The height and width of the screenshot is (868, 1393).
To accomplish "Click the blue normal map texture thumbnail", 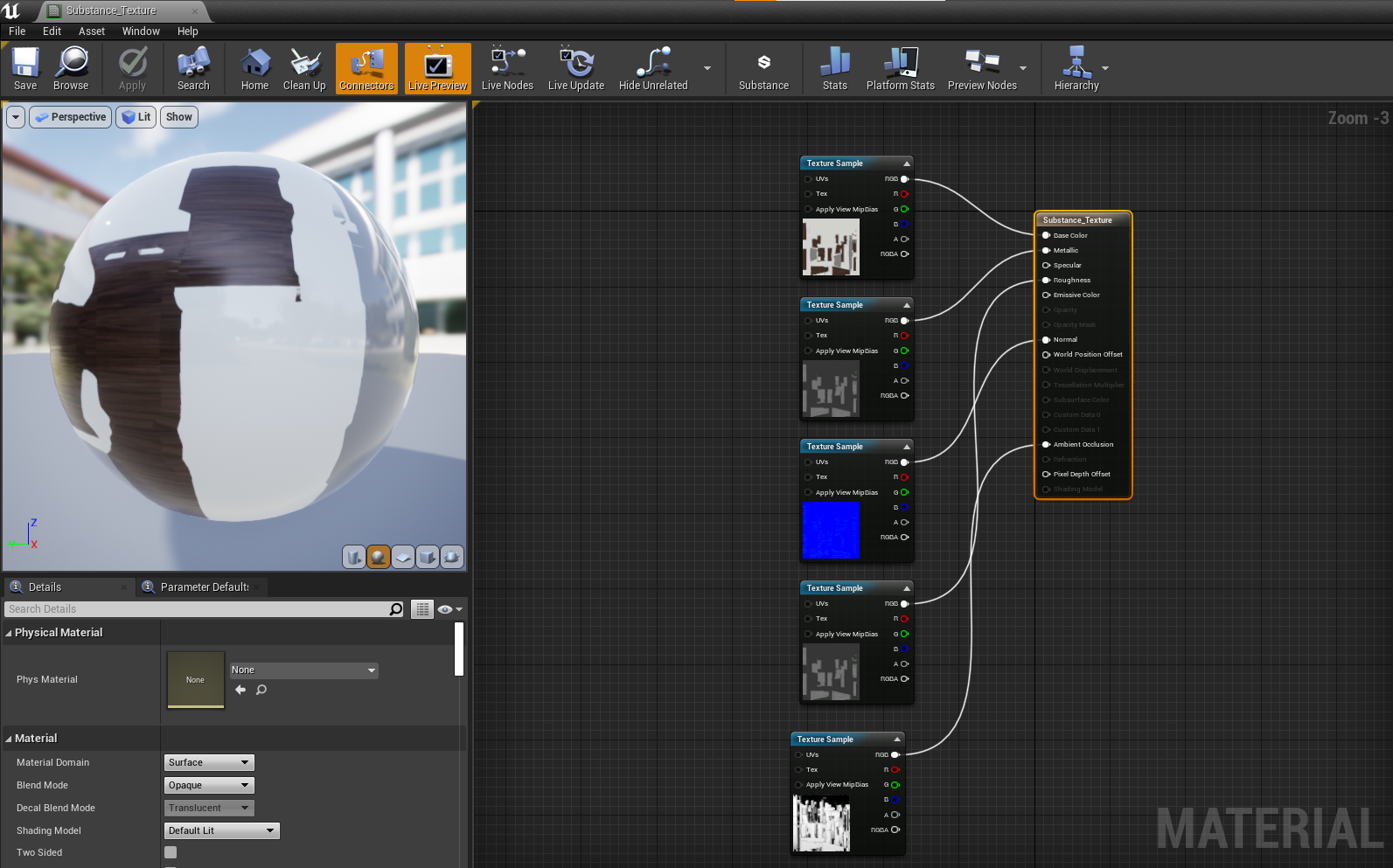I will (831, 531).
